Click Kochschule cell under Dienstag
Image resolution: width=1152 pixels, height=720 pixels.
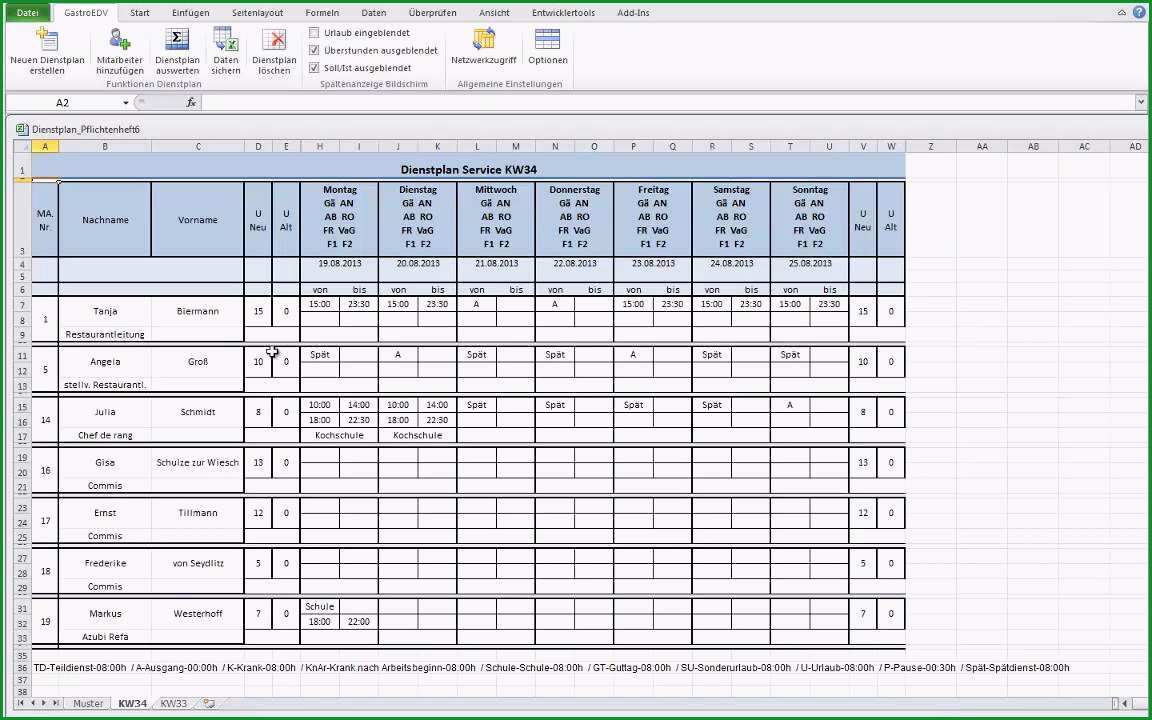(x=418, y=435)
